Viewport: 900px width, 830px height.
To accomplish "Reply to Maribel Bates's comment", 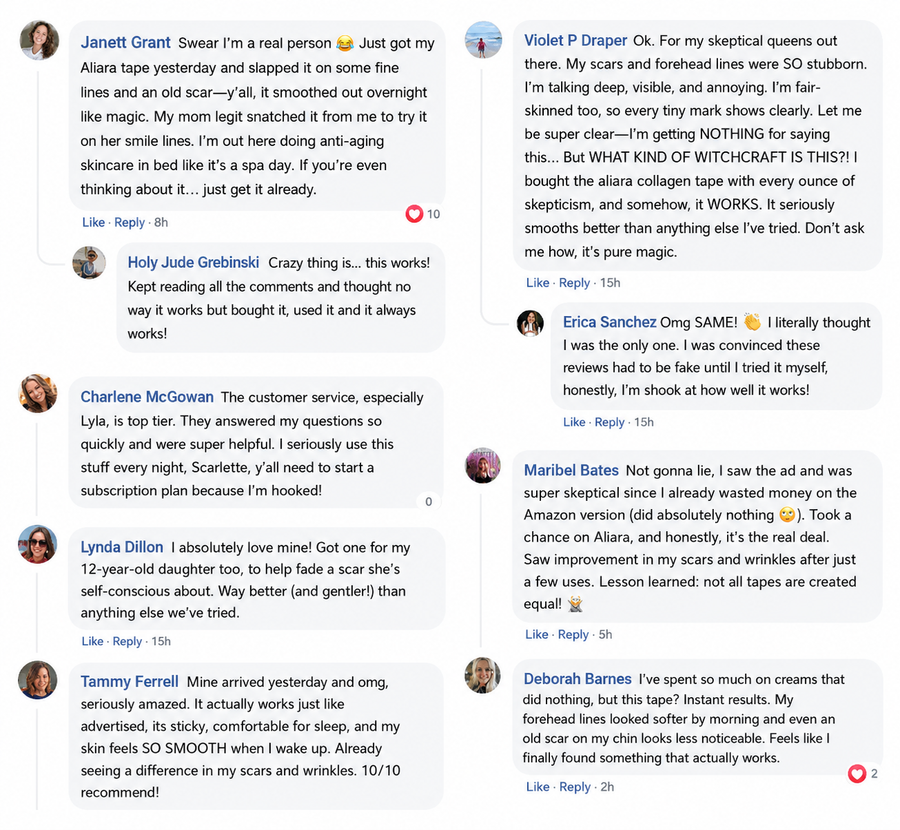I will click(x=573, y=634).
